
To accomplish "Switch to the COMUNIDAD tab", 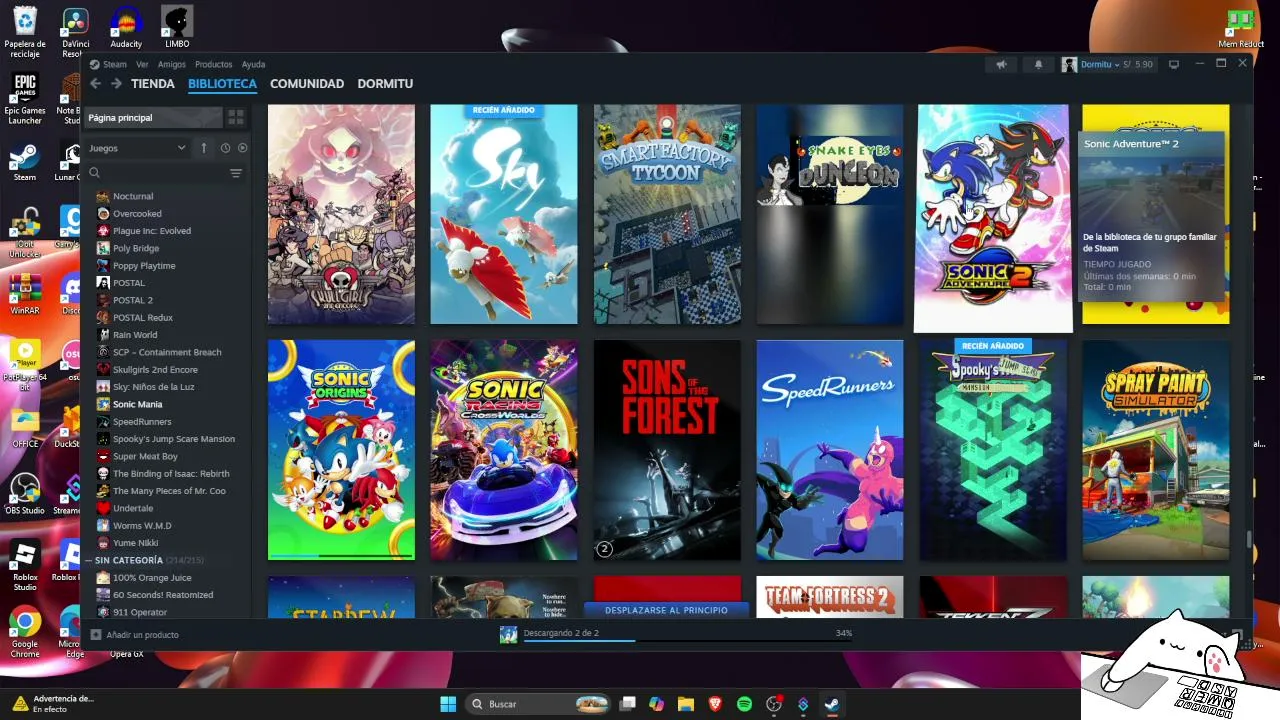I will [x=307, y=84].
